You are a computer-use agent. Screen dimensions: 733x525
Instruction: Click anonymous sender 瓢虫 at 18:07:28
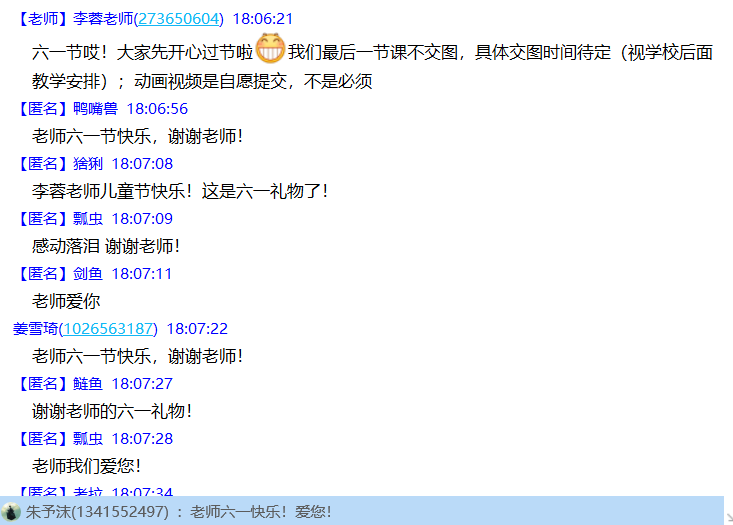(x=88, y=439)
